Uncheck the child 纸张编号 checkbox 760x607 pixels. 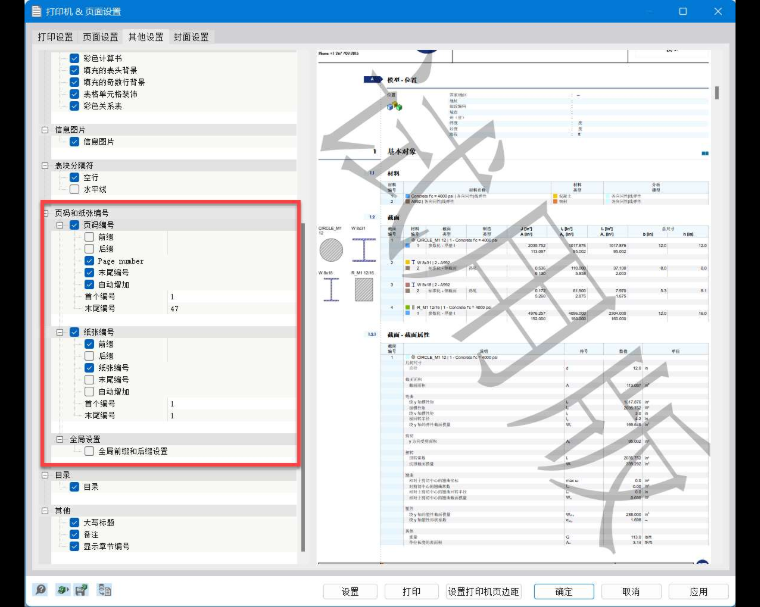tap(89, 368)
